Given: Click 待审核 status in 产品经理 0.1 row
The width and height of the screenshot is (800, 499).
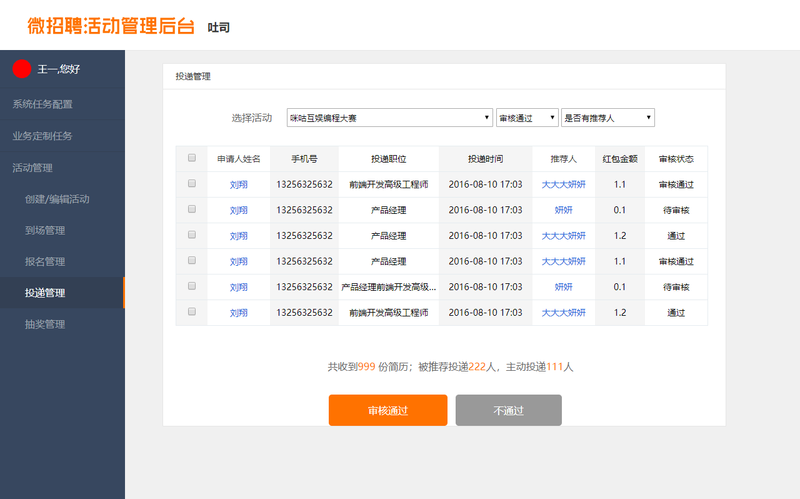Looking at the screenshot, I should pyautogui.click(x=676, y=210).
